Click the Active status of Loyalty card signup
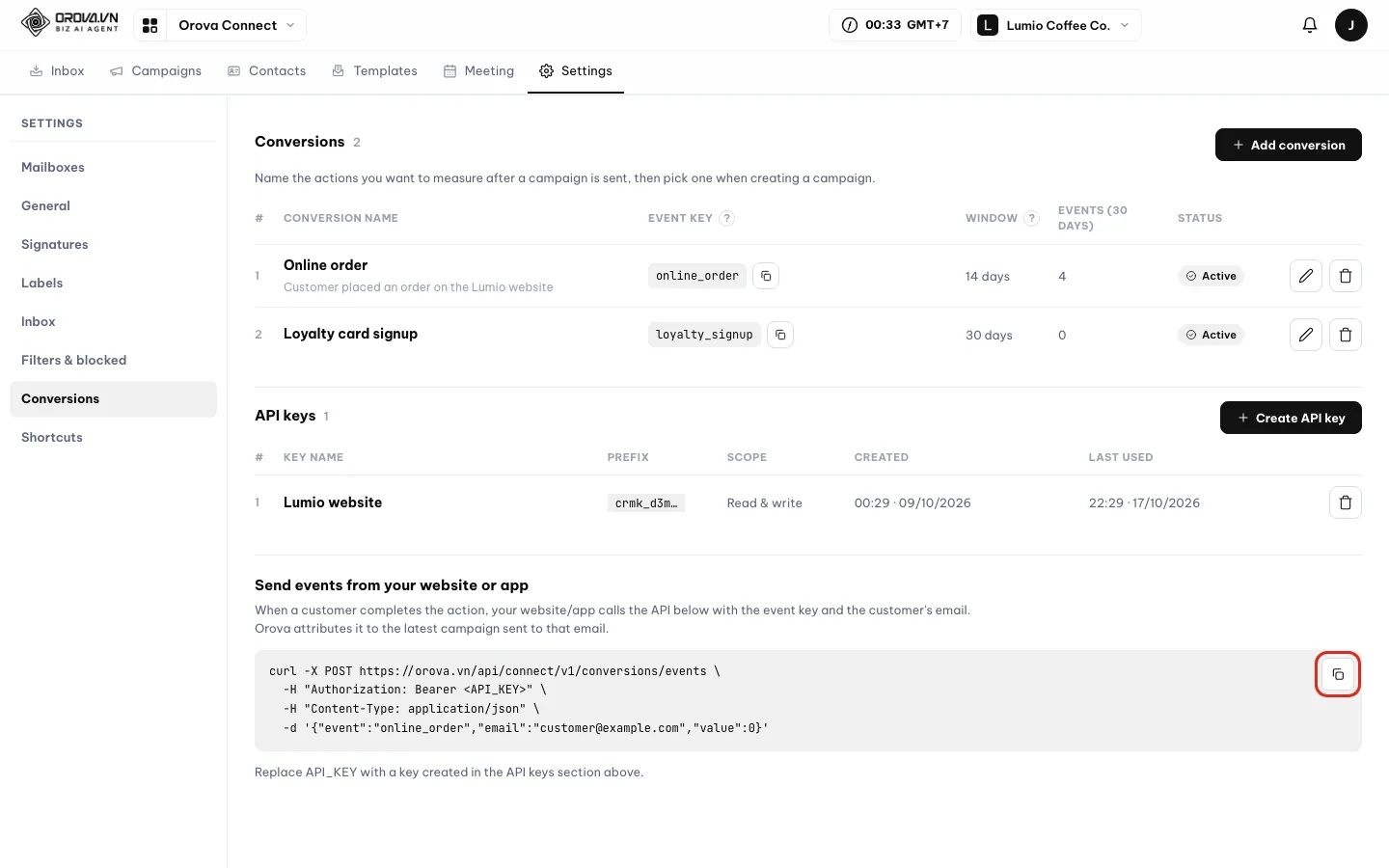Screen dimensions: 1389x868 [x=1212, y=335]
